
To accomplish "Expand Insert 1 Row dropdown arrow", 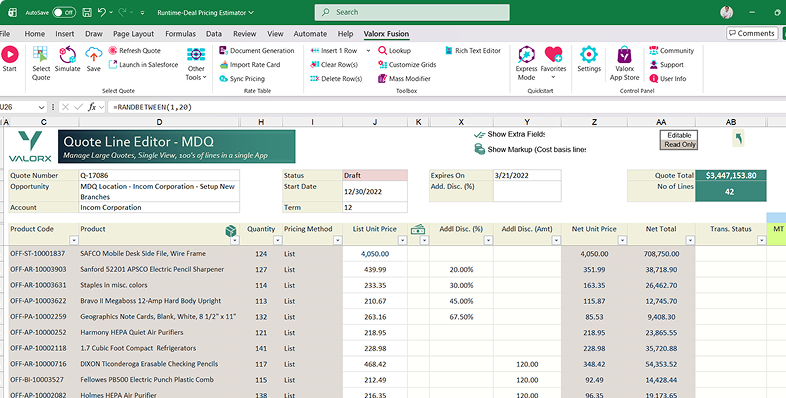I will (368, 51).
